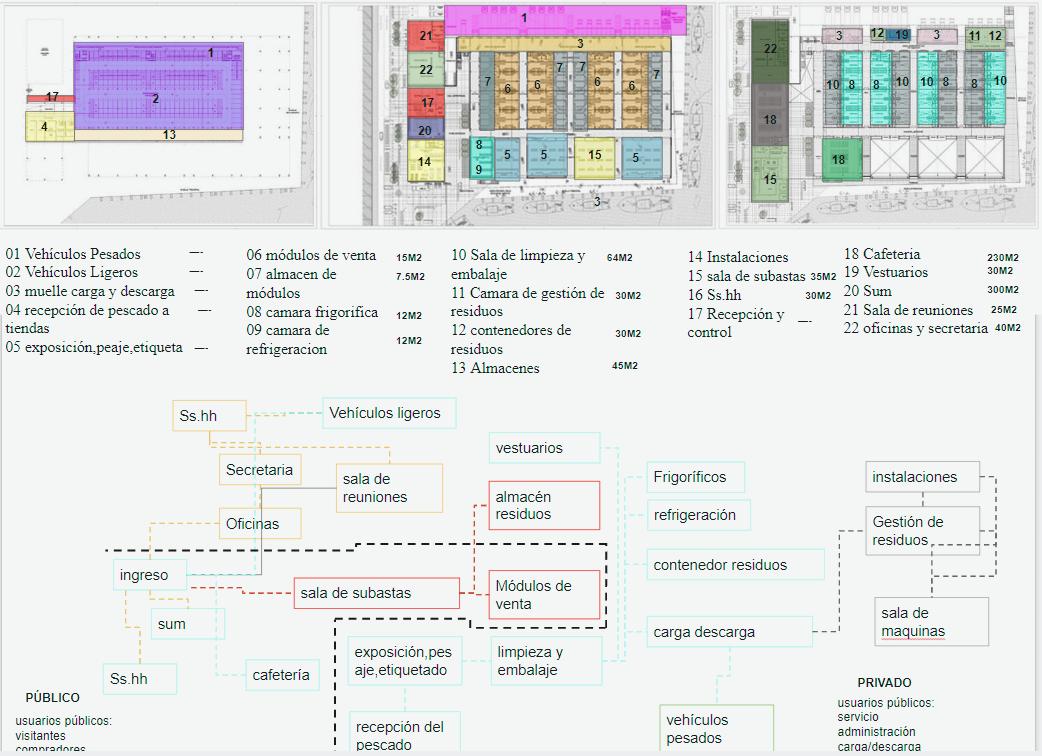Select legend entry 19 Vestuarios
Image resolution: width=1042 pixels, height=756 pixels.
pos(885,272)
